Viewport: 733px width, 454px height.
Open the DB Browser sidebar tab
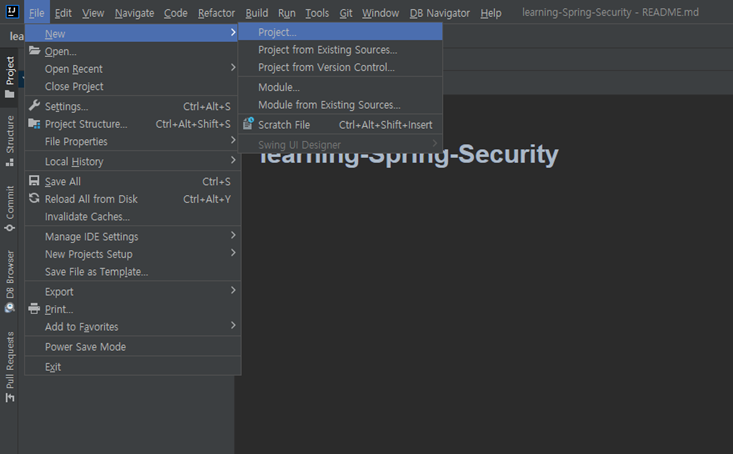9,281
